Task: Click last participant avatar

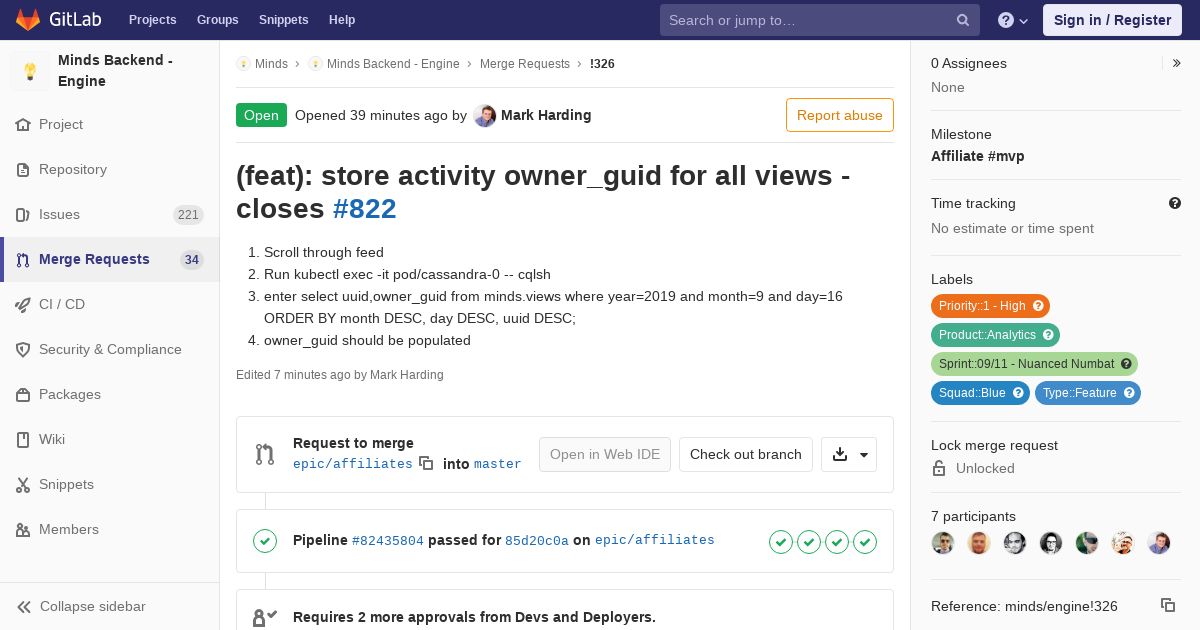Action: point(1159,543)
